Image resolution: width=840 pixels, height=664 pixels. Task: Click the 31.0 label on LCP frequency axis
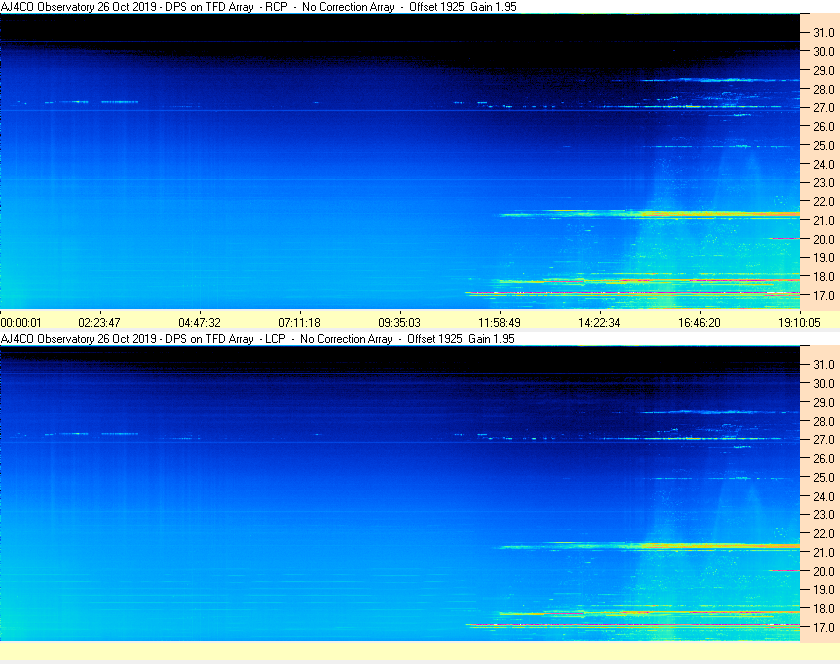(824, 364)
